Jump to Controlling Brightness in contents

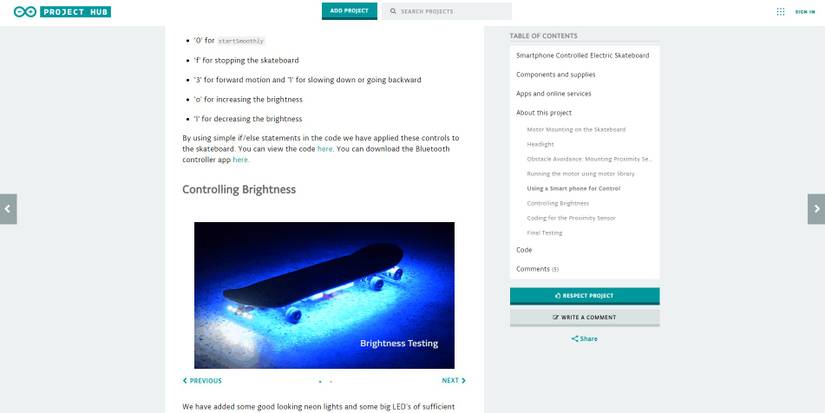tap(558, 203)
